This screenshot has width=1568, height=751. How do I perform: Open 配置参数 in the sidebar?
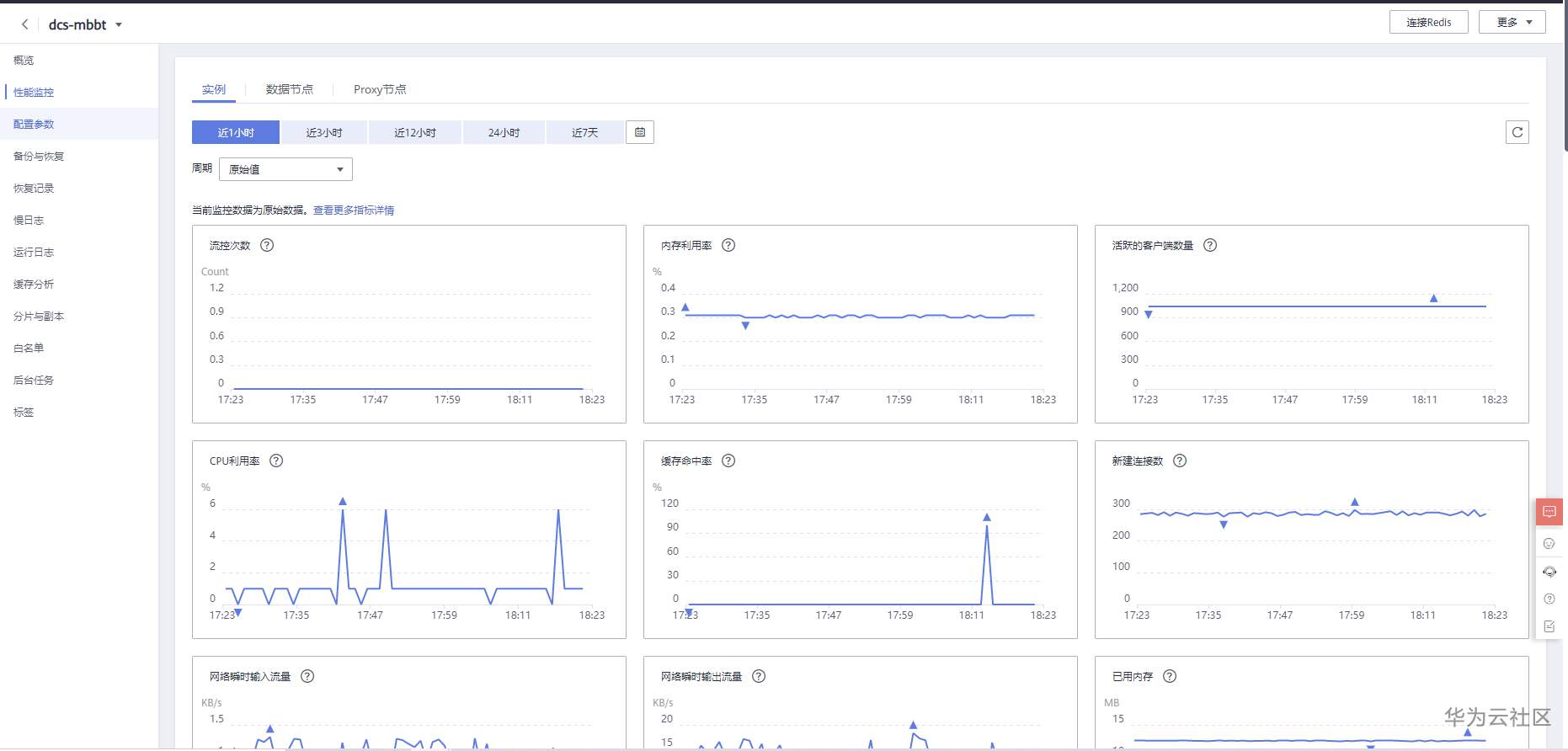pos(79,125)
